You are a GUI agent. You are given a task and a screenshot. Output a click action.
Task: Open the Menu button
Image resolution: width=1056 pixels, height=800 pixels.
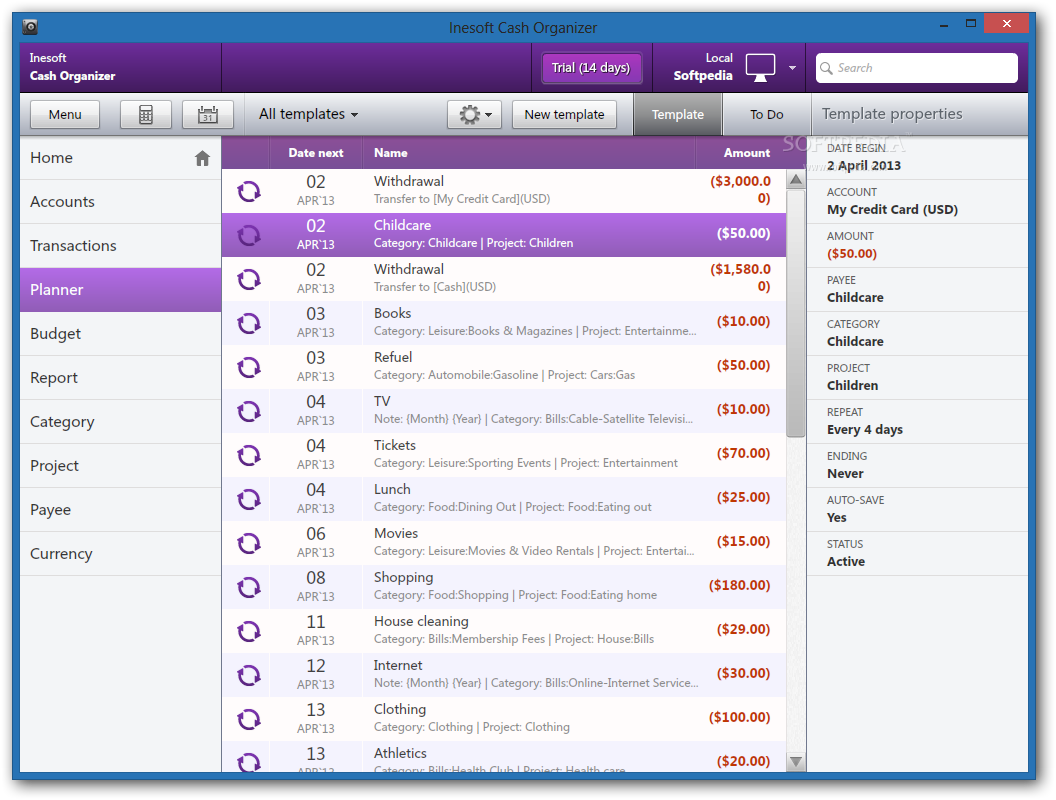(x=65, y=114)
